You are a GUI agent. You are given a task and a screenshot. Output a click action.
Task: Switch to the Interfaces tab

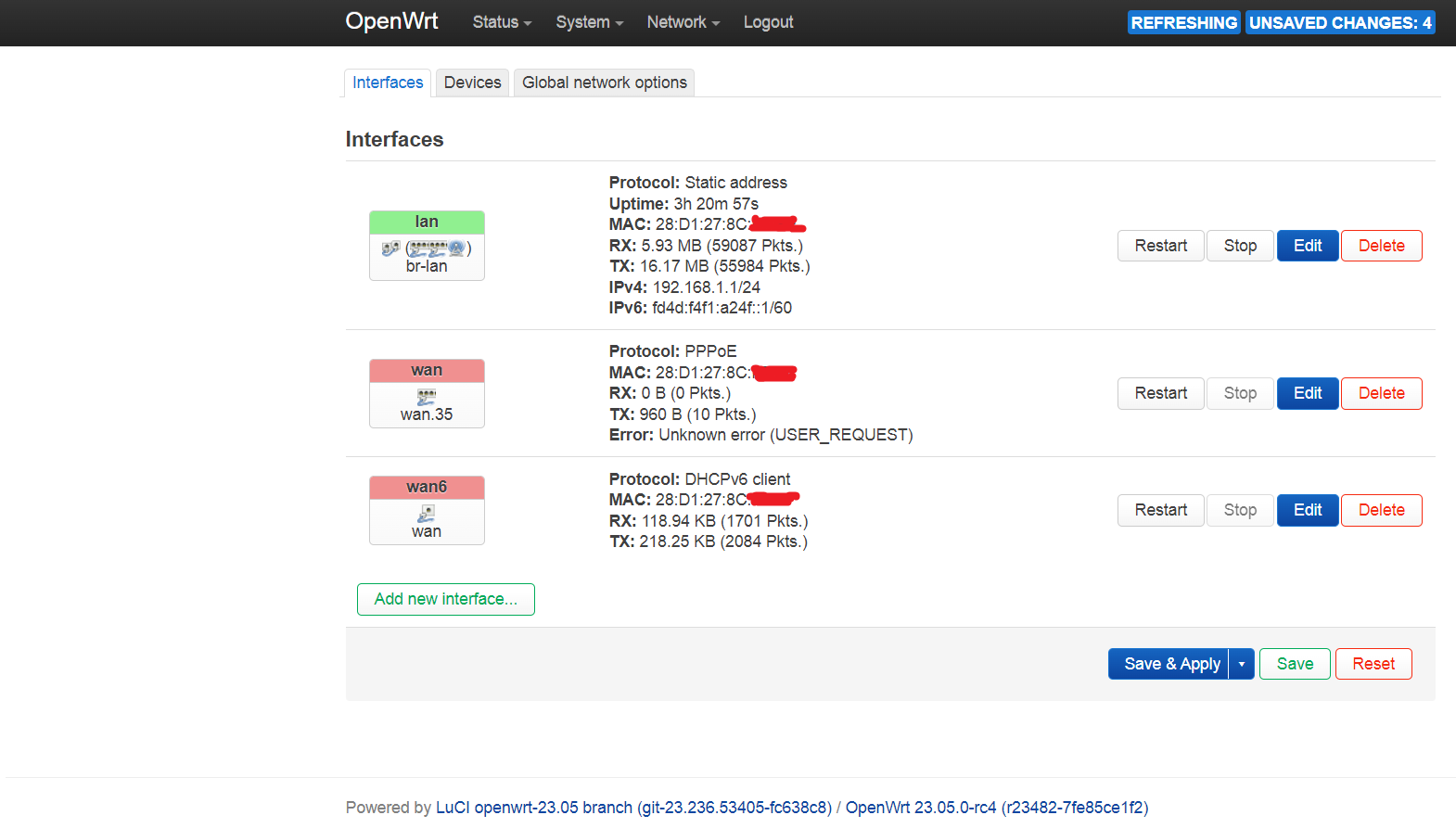[388, 83]
